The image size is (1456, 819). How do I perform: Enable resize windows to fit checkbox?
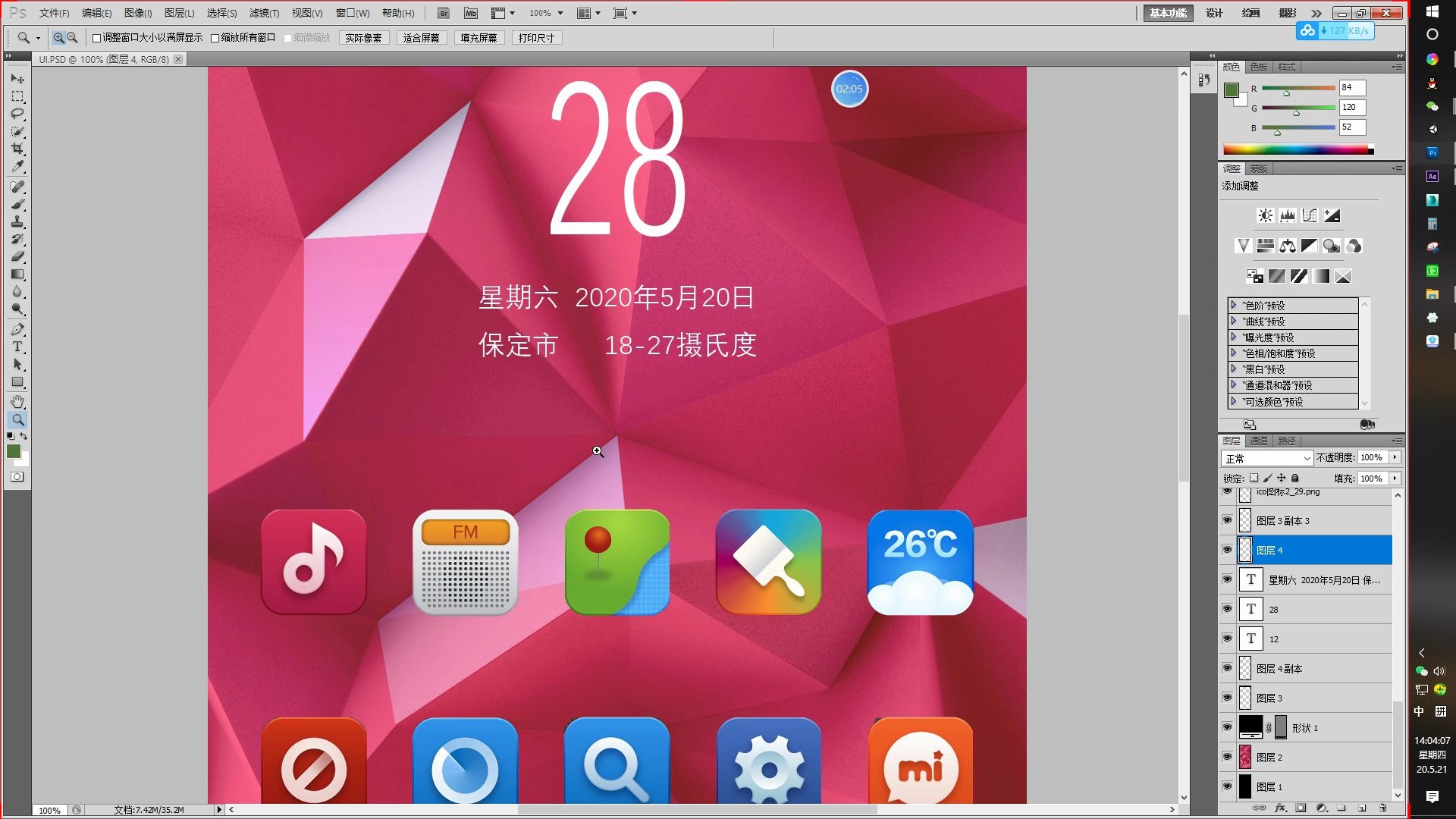[97, 38]
